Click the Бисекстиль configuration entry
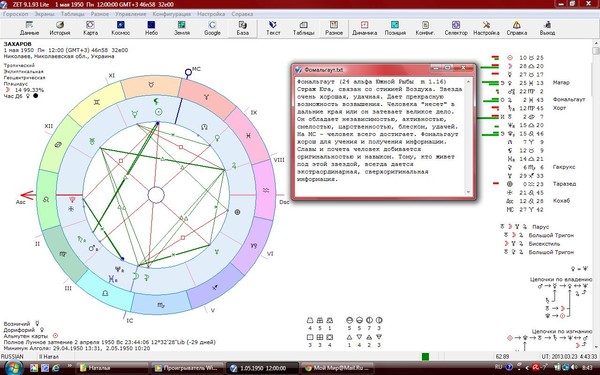The height and width of the screenshot is (375, 600). (544, 243)
